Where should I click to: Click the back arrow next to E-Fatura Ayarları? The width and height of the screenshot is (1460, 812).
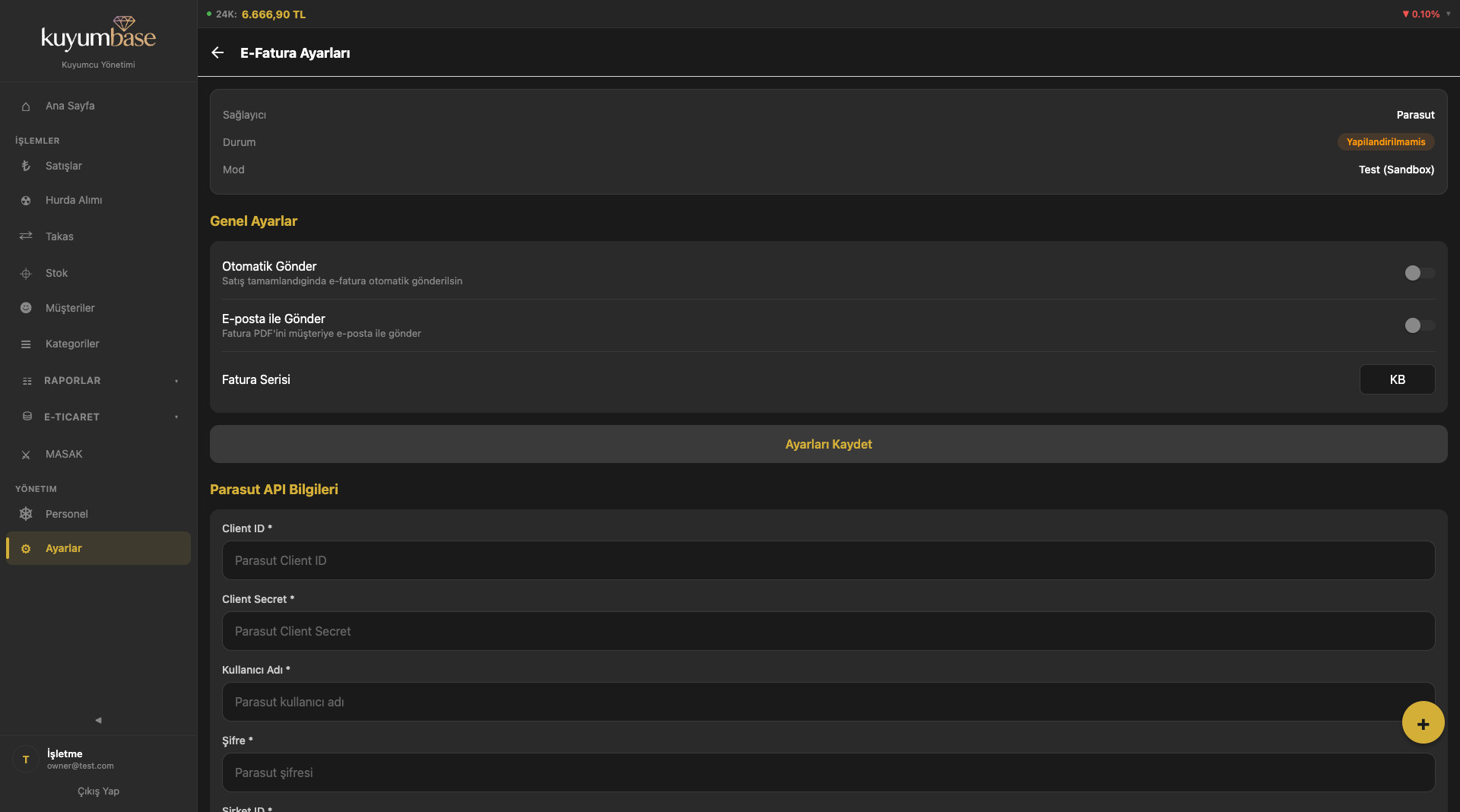click(217, 52)
